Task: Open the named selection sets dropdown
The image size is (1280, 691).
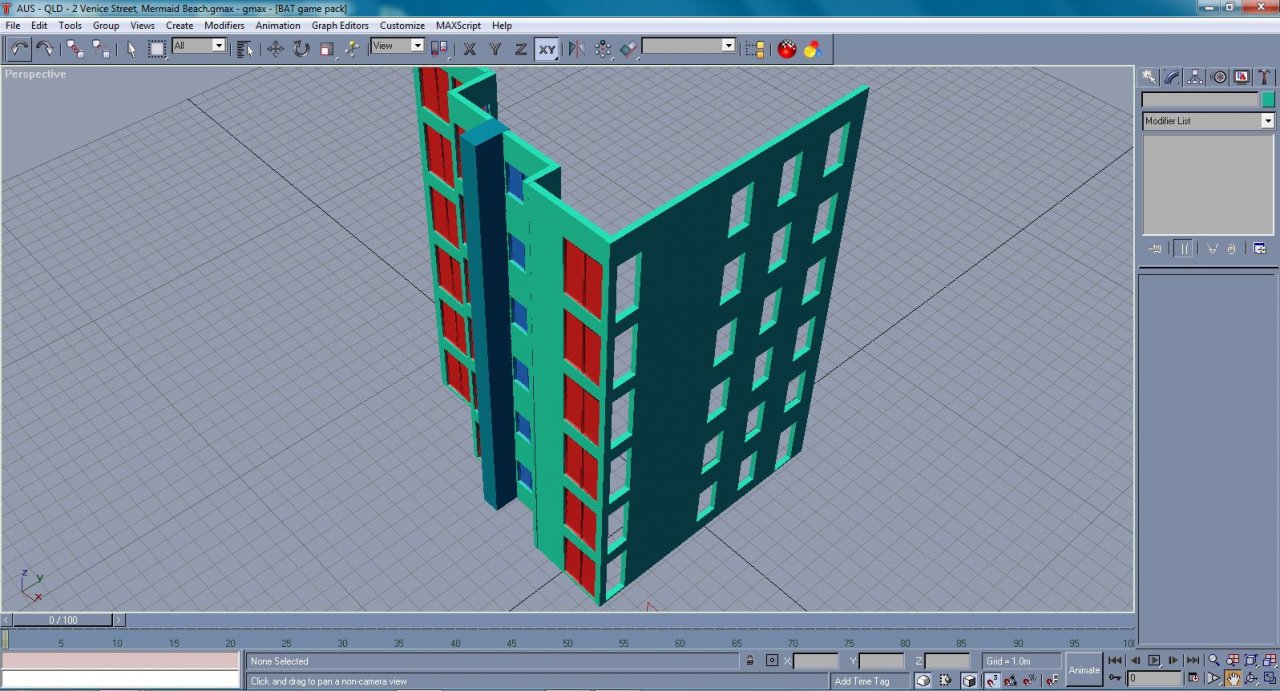Action: click(728, 45)
